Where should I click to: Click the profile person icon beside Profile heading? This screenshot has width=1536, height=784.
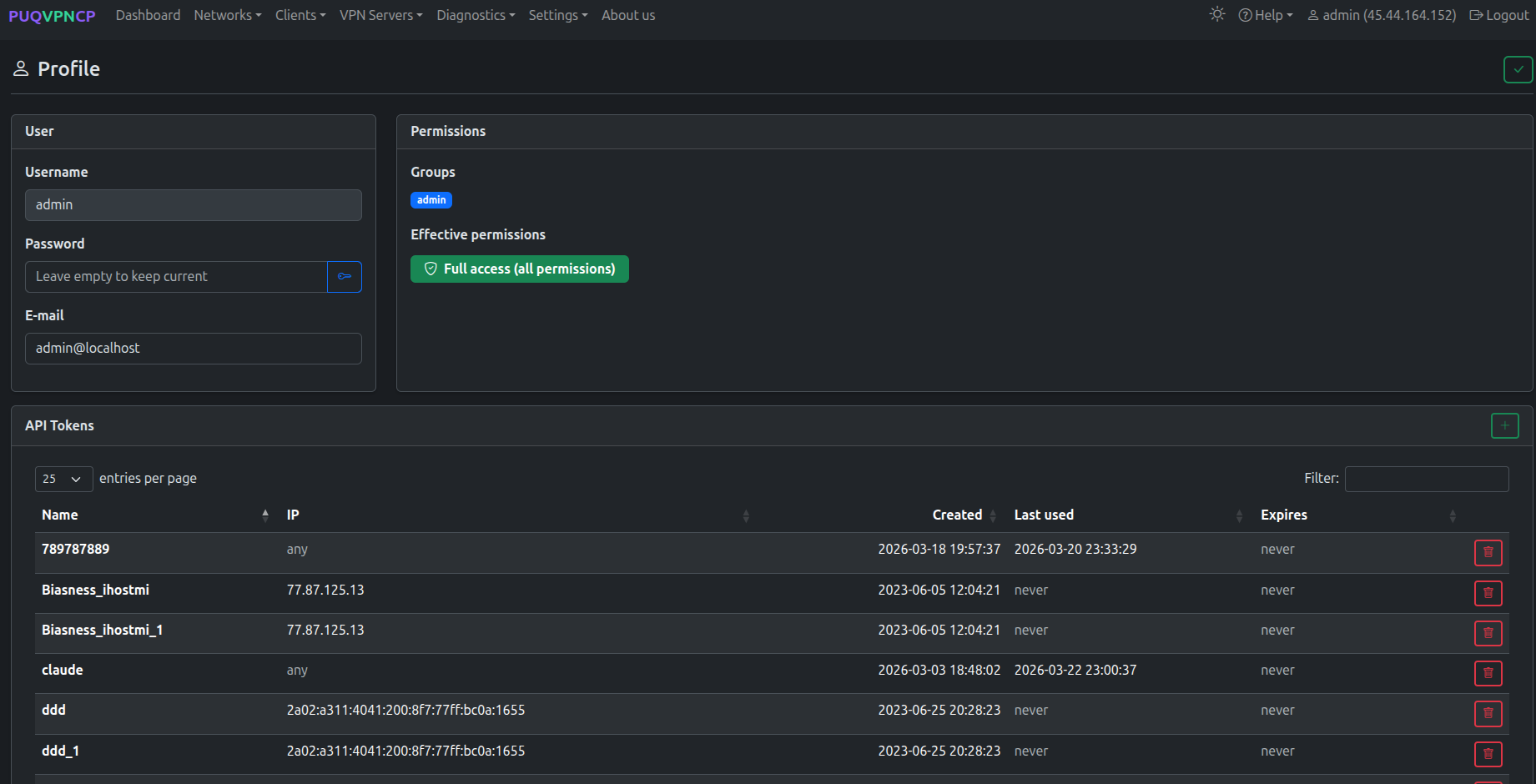(21, 68)
